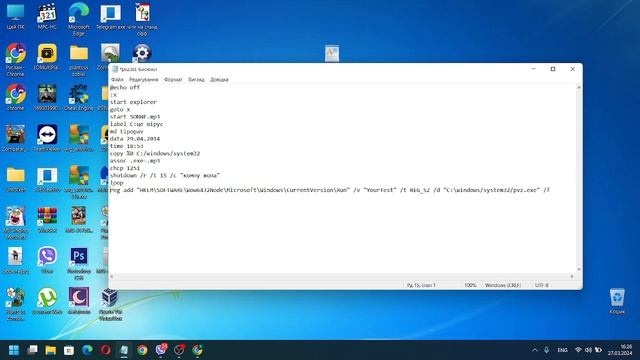Screen dimensions: 640x360
Task: Click the 'Windows (CRLF)' status entry
Action: point(503,285)
